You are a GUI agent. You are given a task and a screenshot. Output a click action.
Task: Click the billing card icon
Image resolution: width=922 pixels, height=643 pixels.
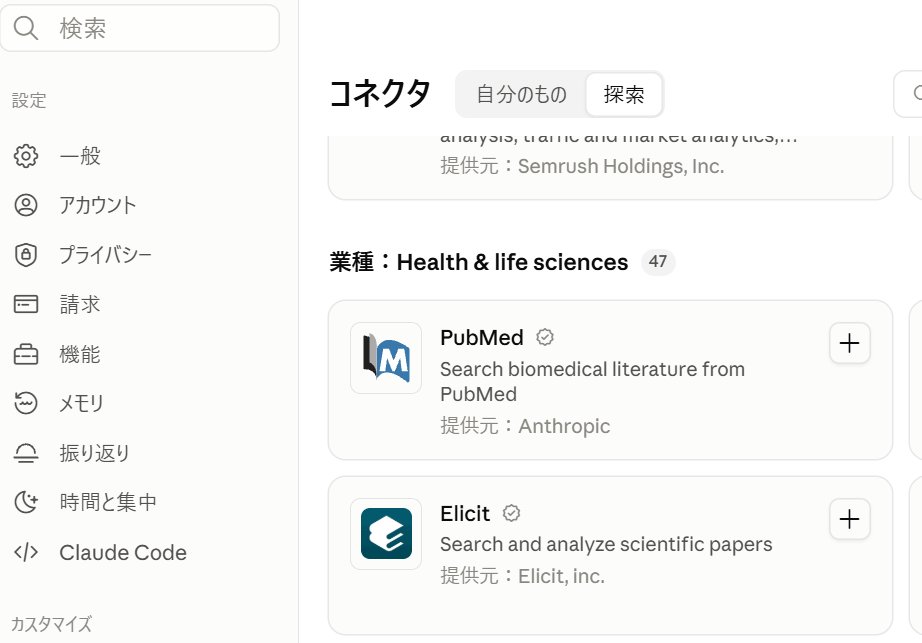[x=26, y=304]
